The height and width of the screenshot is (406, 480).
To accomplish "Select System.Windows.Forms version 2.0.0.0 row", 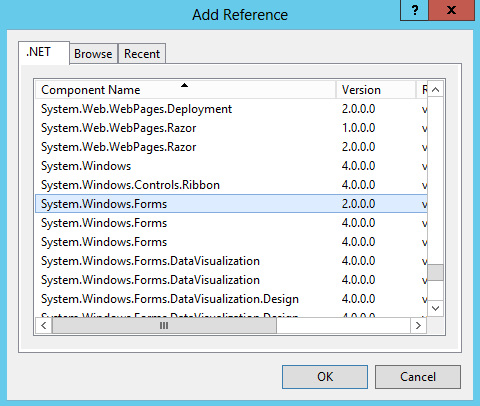I will pos(231,204).
